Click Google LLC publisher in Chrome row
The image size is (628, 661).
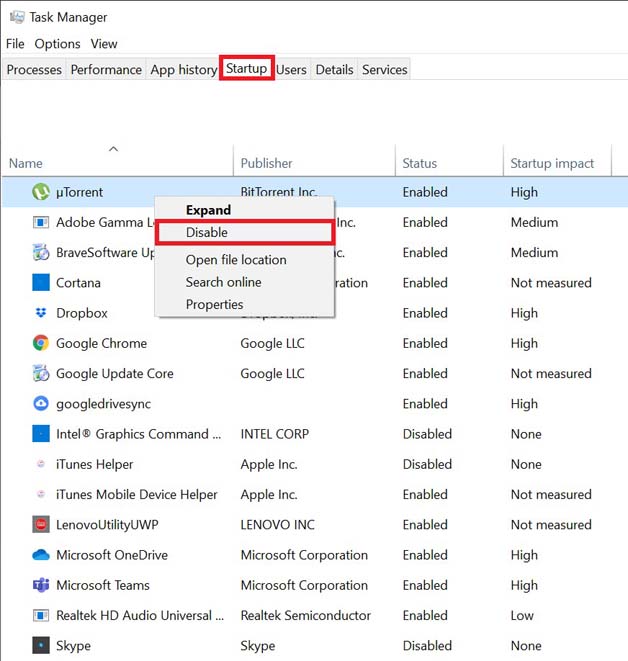pyautogui.click(x=272, y=344)
